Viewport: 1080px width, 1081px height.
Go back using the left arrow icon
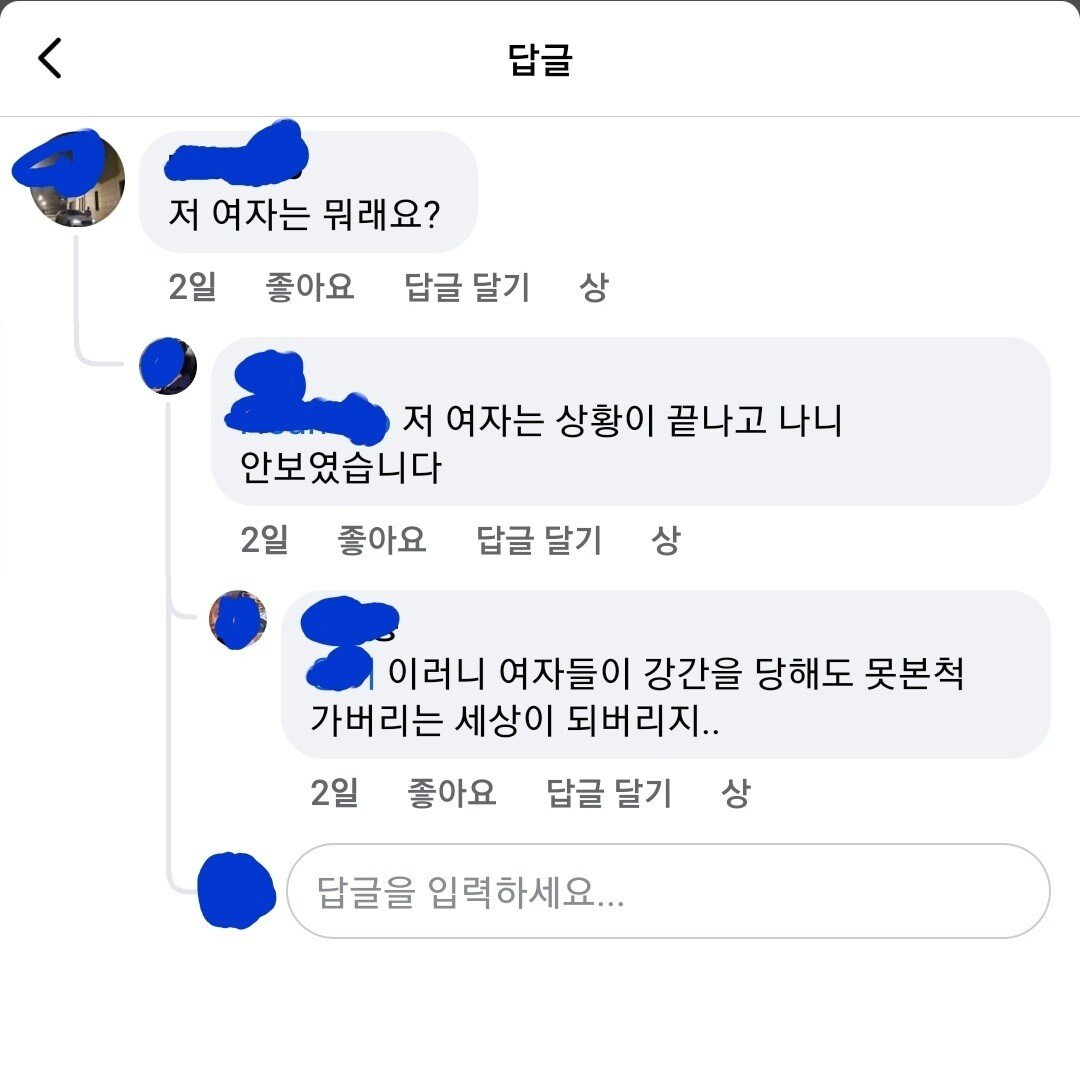[x=50, y=58]
